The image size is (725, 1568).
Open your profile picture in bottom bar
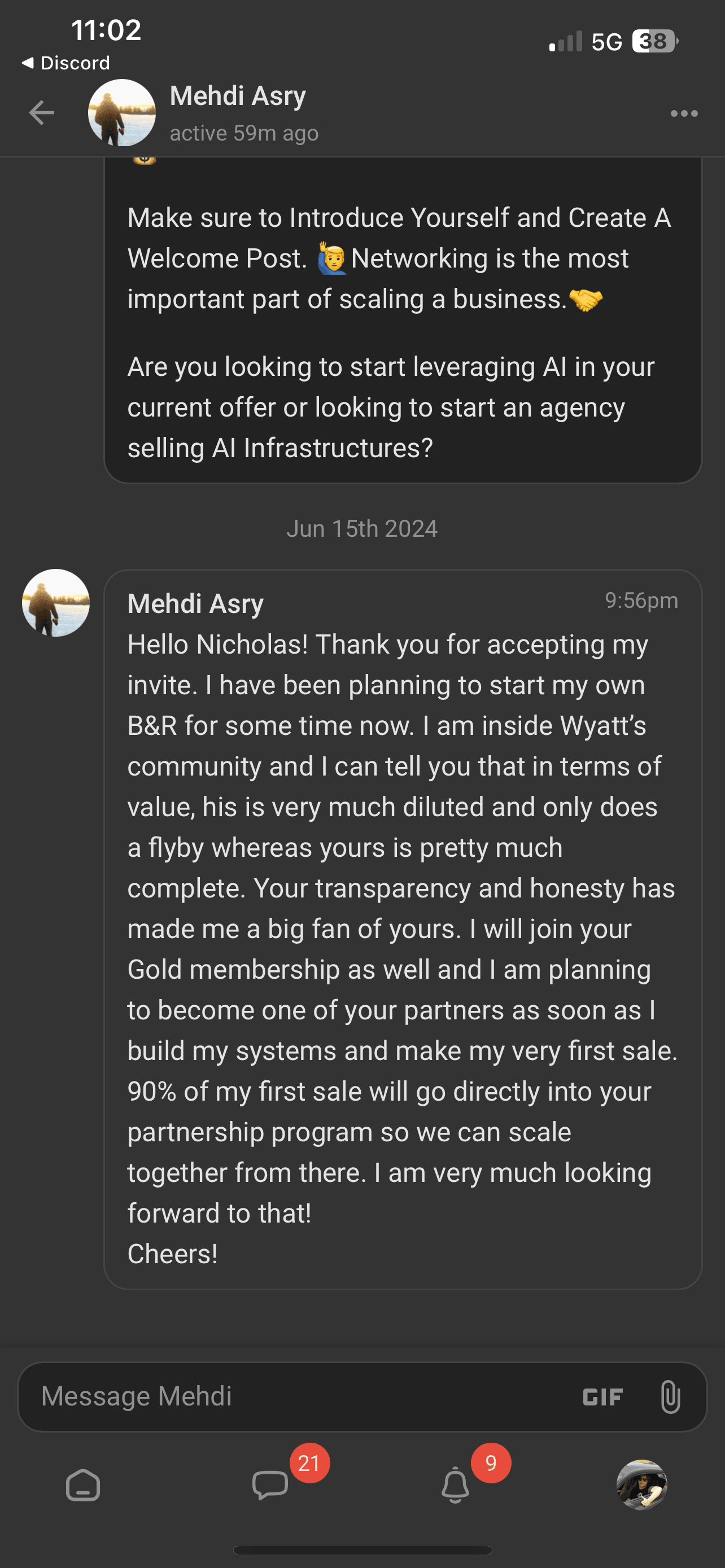pos(641,1484)
